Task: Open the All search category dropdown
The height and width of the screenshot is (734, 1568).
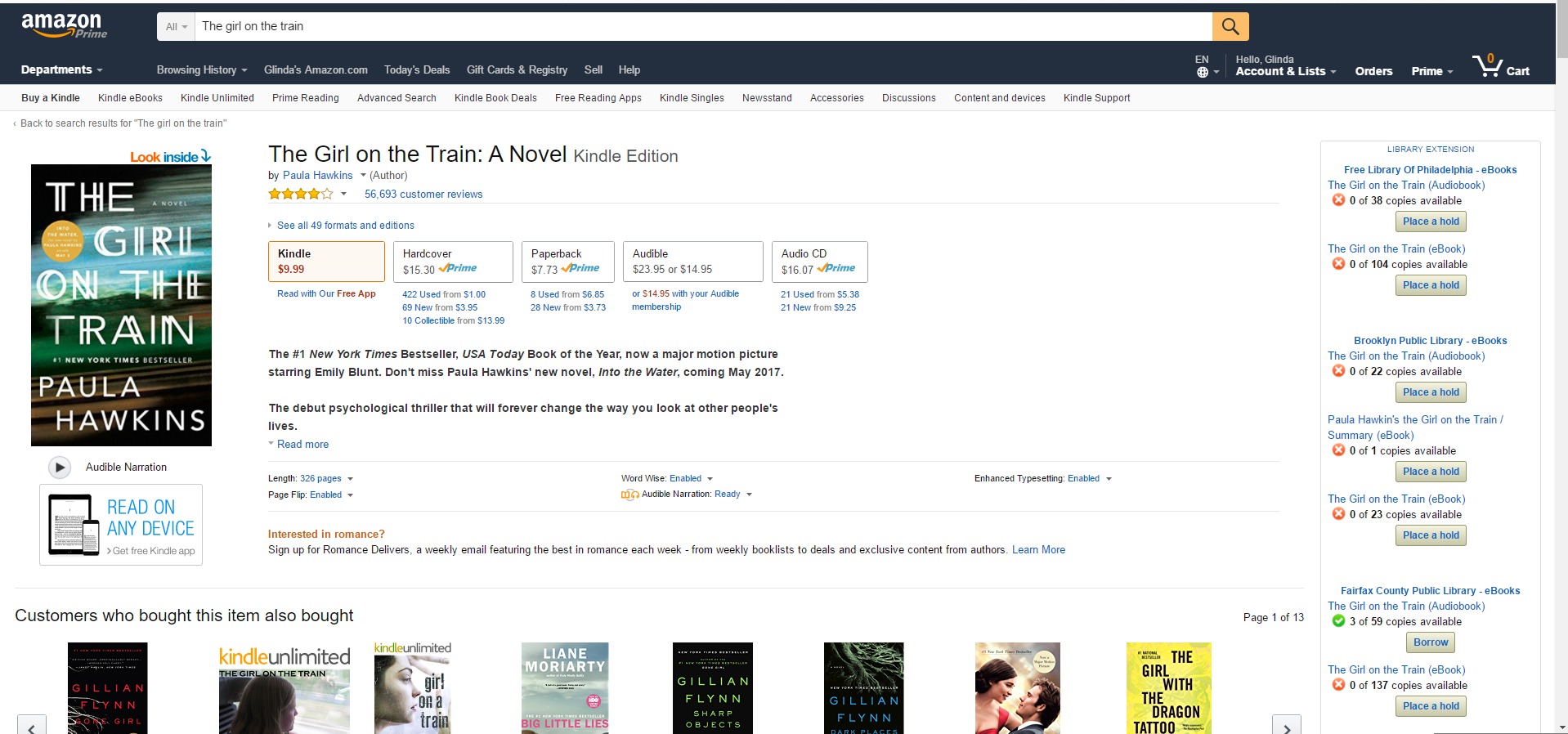Action: [177, 26]
